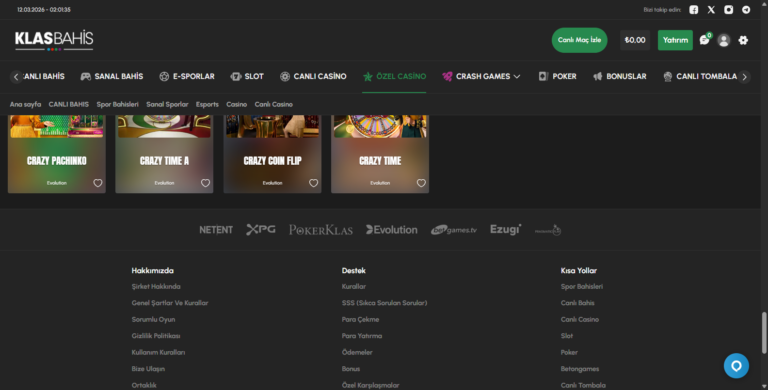Open Genel Şartlar Ve Kurallar link

tap(169, 303)
